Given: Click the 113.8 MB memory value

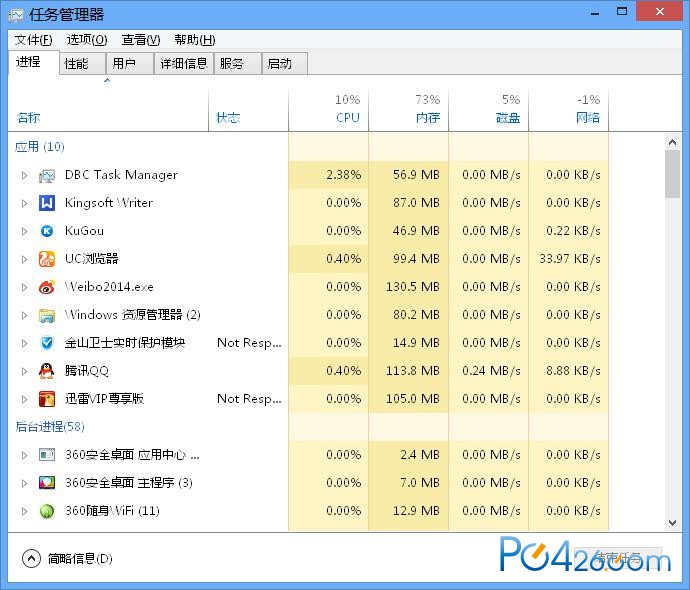Looking at the screenshot, I should [x=413, y=371].
